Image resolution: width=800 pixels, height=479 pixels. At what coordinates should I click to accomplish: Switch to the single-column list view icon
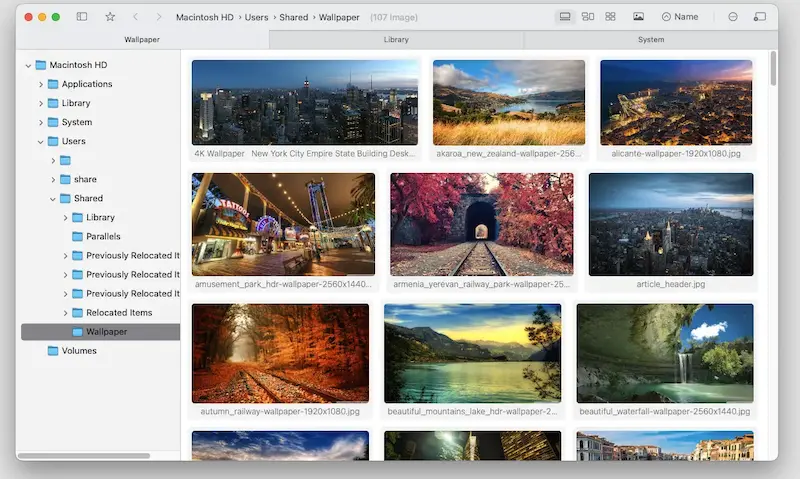click(x=565, y=17)
